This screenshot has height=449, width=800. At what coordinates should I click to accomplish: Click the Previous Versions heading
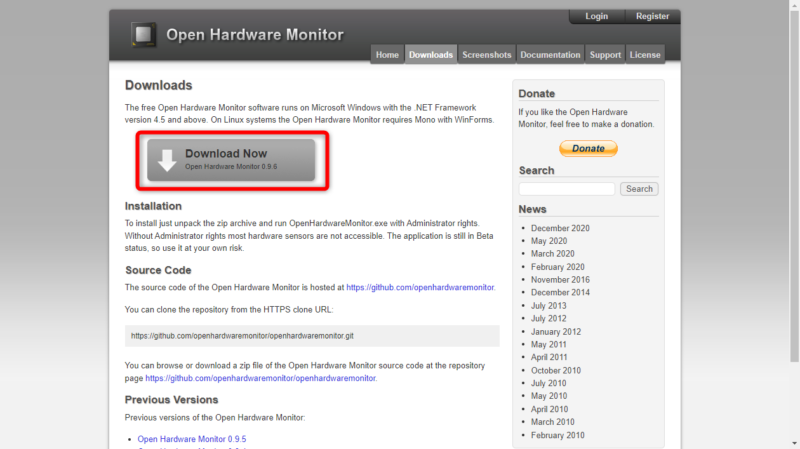(171, 400)
